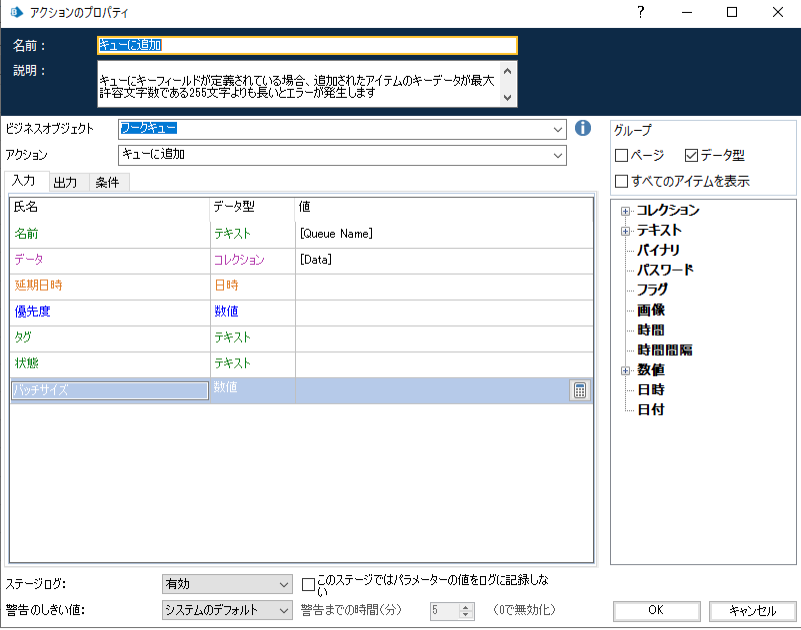Check the parameter logging suppression checkbox

[x=308, y=585]
